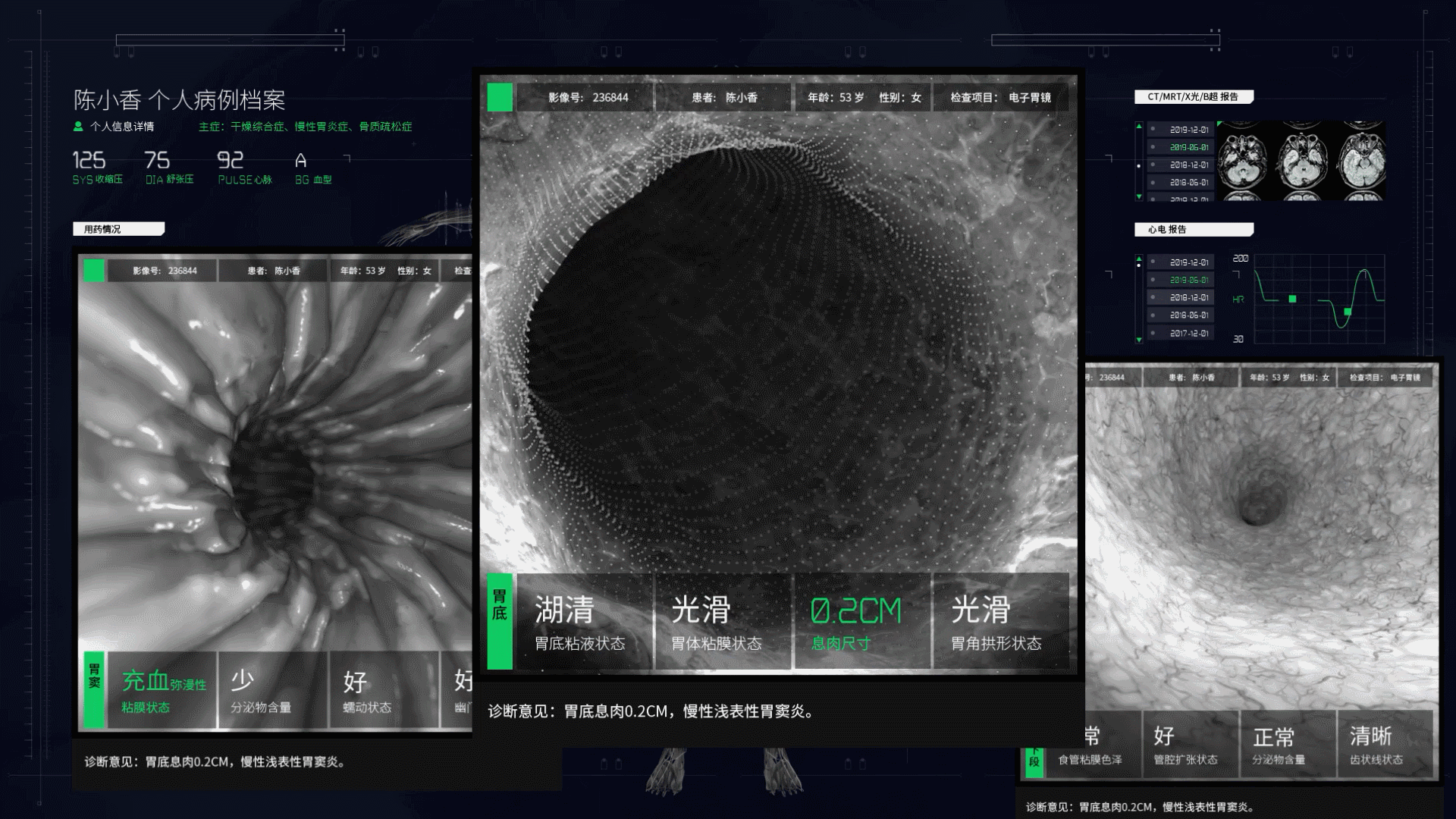Image resolution: width=1456 pixels, height=819 pixels.
Task: Click the 清晰 齿状线状态 card in right window
Action: [1385, 744]
